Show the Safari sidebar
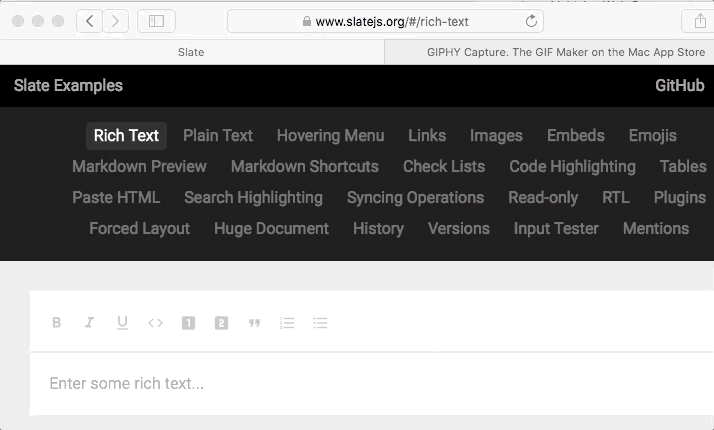The image size is (714, 430). click(x=156, y=21)
